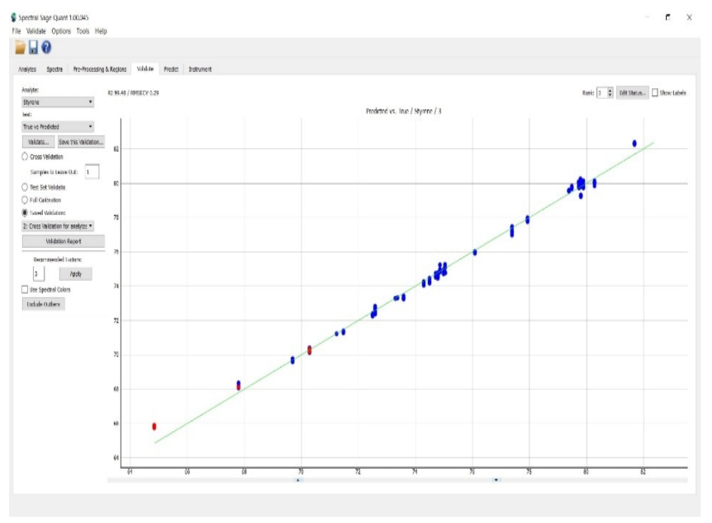
Task: Switch to the Analytes tab
Action: coord(27,69)
